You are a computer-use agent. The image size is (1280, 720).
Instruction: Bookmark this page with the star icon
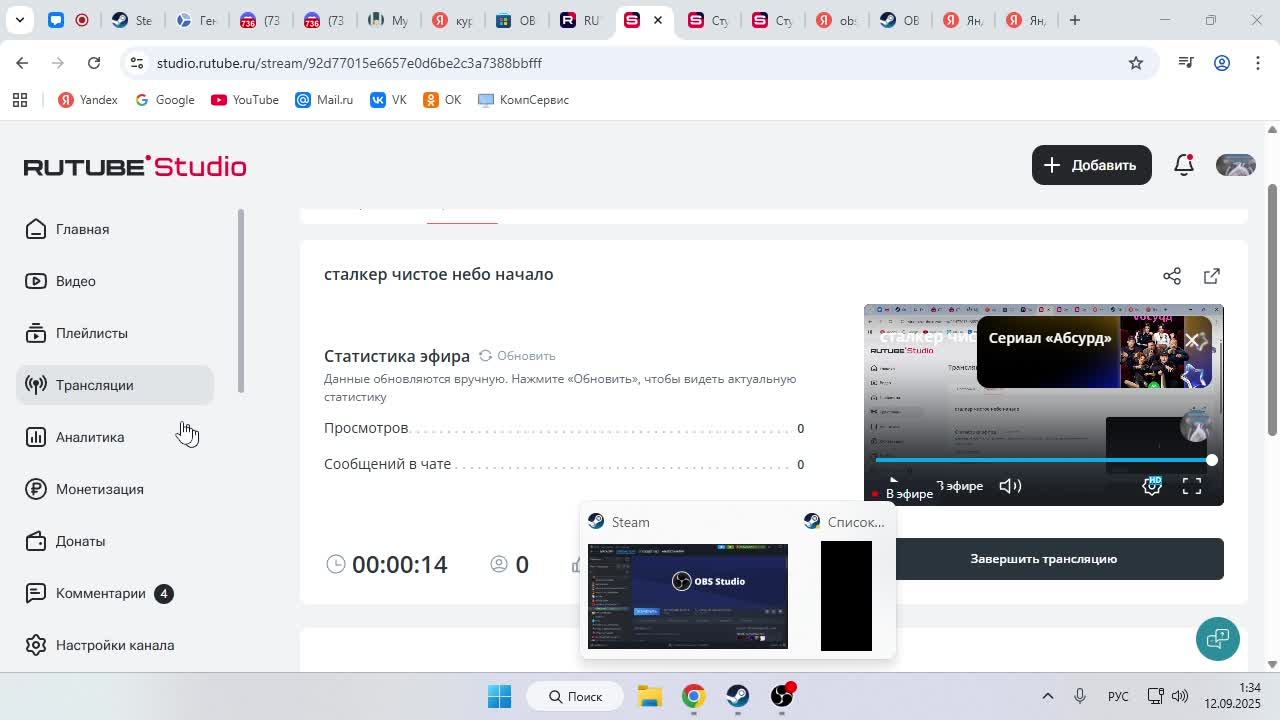[1136, 63]
